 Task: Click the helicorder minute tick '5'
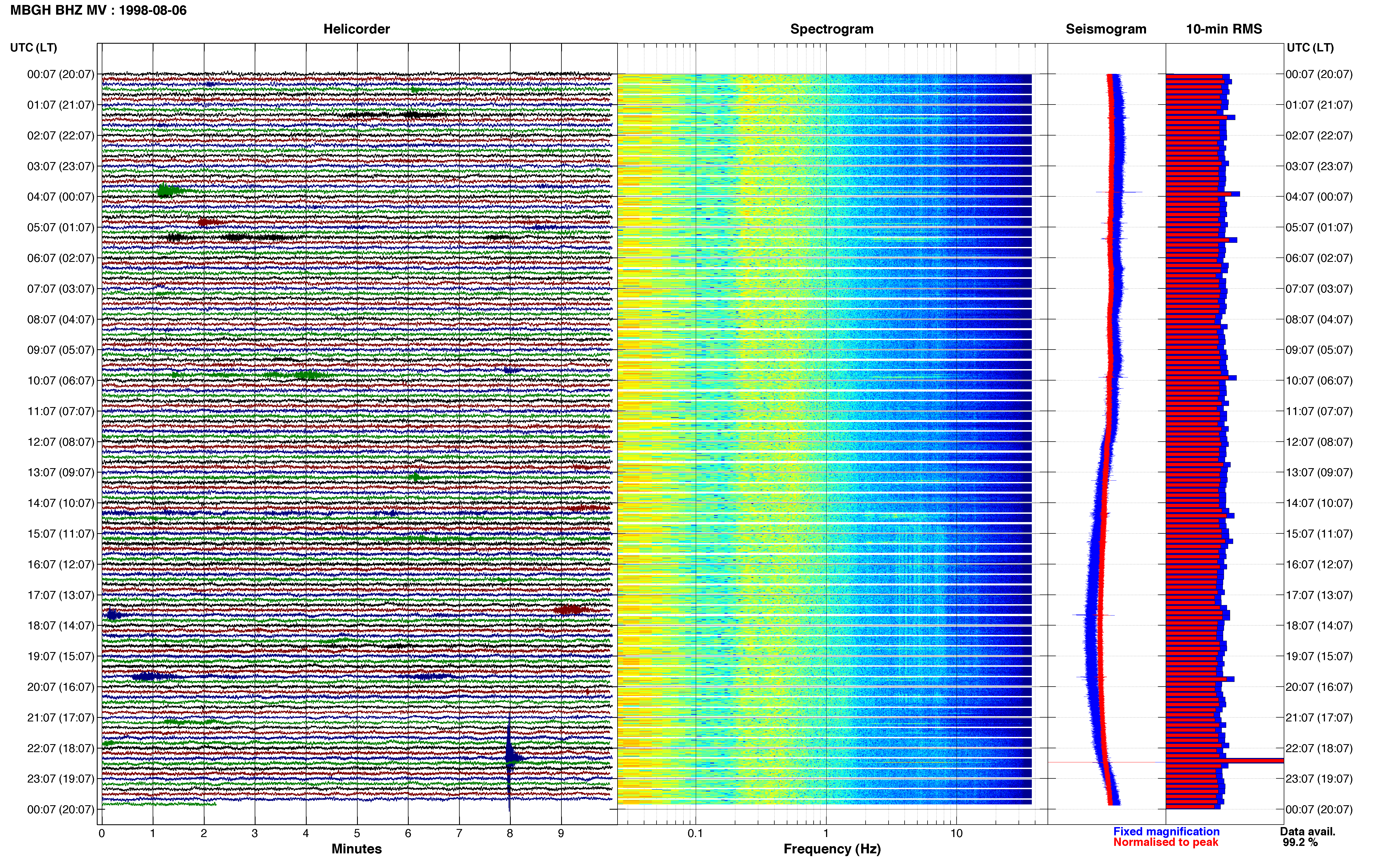357,833
